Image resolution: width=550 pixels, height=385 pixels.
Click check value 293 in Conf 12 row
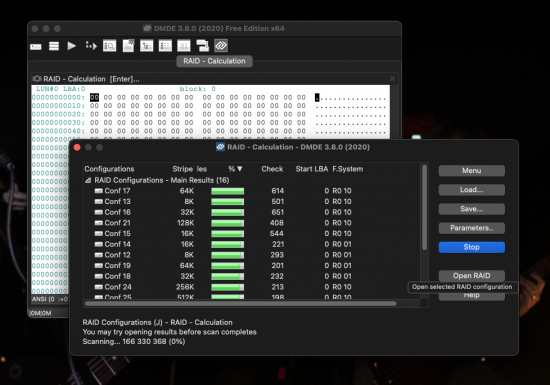(277, 255)
